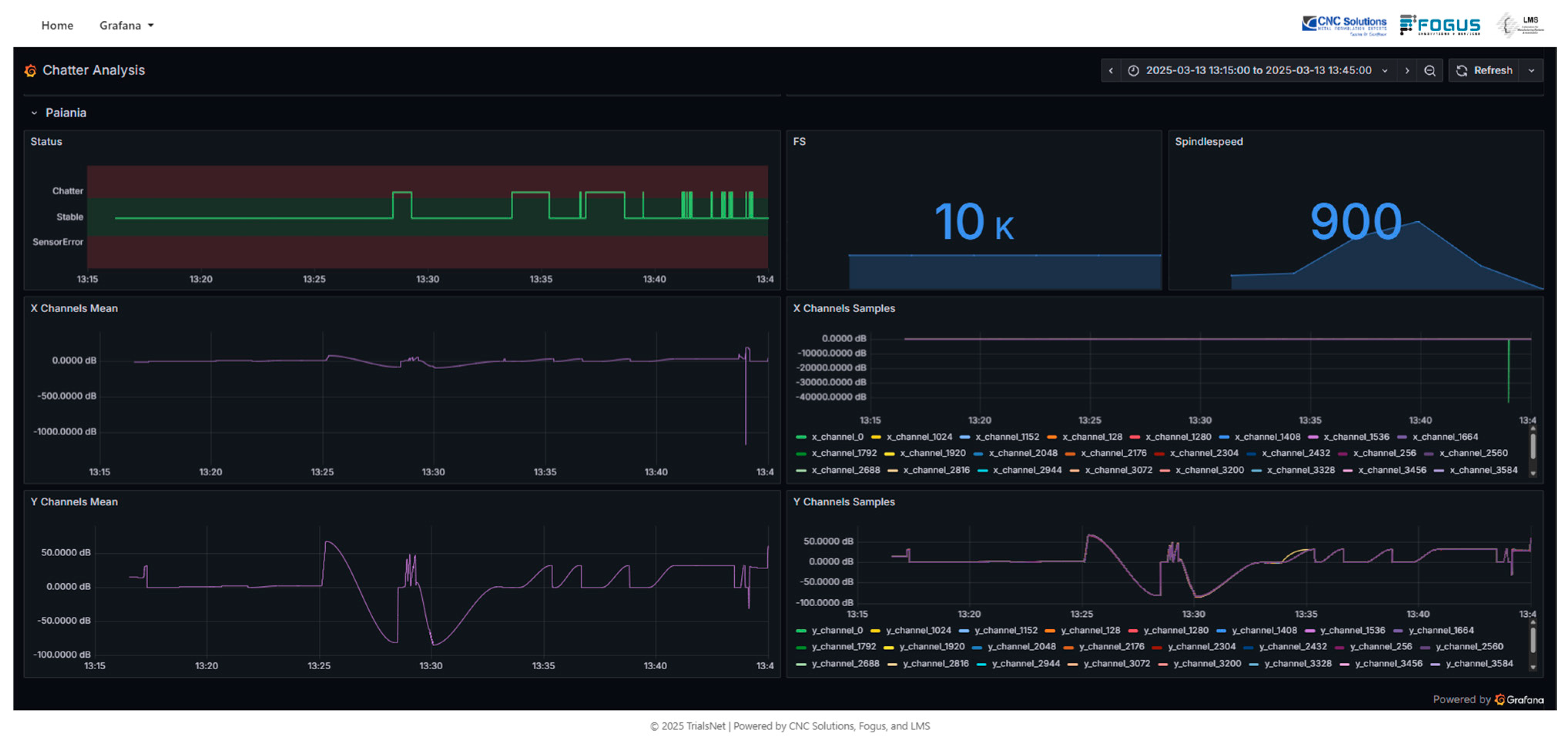Click the zoom out time range icon
The height and width of the screenshot is (739, 1568).
[1430, 70]
